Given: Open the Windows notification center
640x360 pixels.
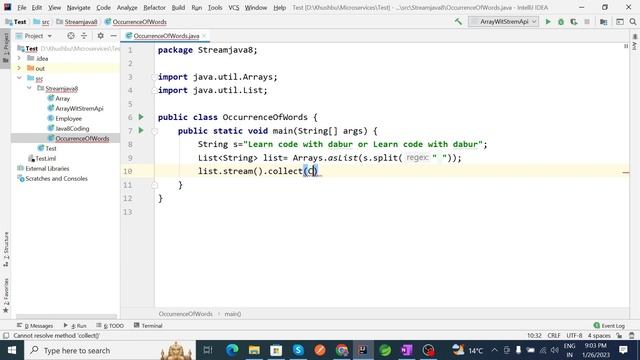Looking at the screenshot, I should click(623, 350).
